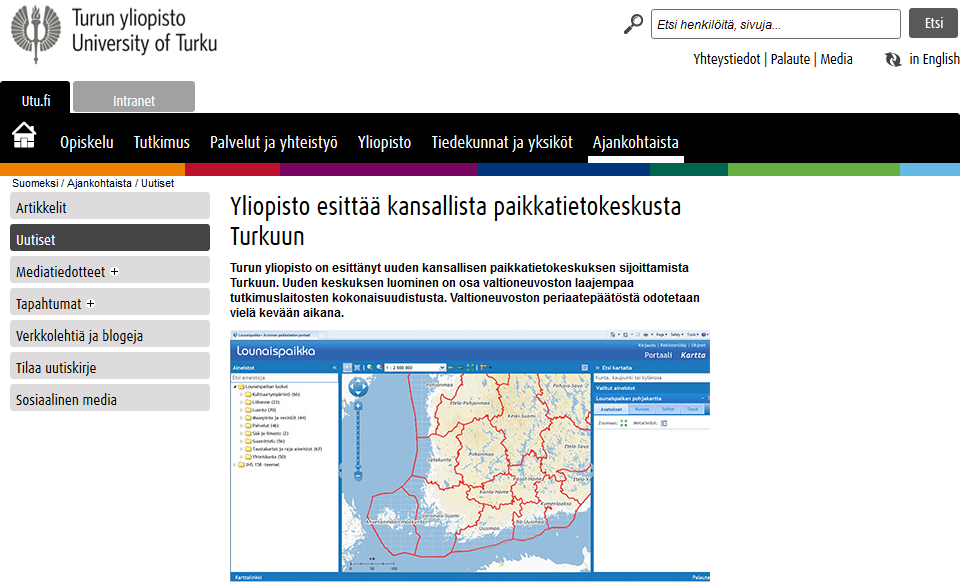Click the magnifying glass search icon

[x=633, y=24]
